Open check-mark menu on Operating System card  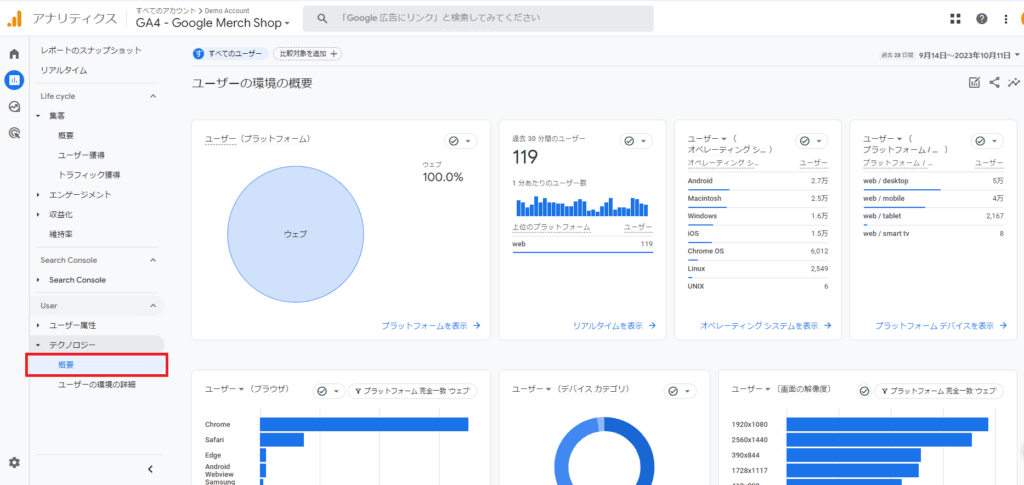812,141
